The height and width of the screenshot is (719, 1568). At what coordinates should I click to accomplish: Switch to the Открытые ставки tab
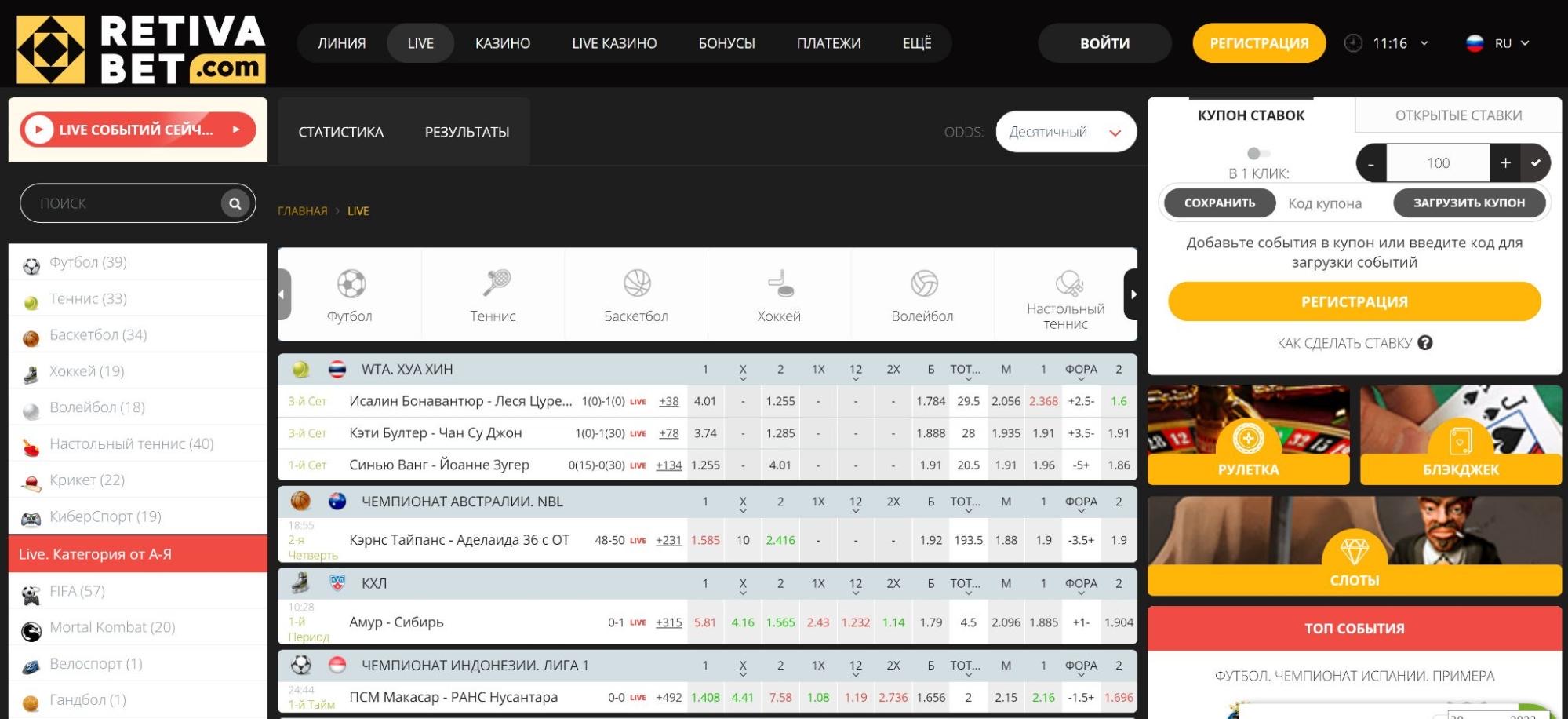point(1458,115)
